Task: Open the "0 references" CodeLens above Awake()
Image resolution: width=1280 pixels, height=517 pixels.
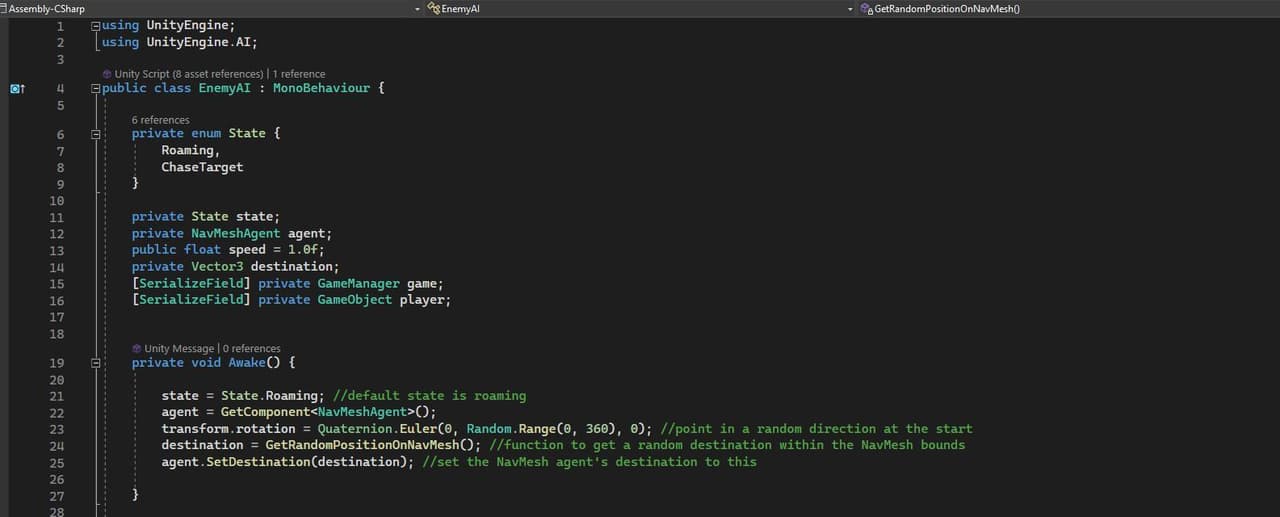Action: [251, 349]
